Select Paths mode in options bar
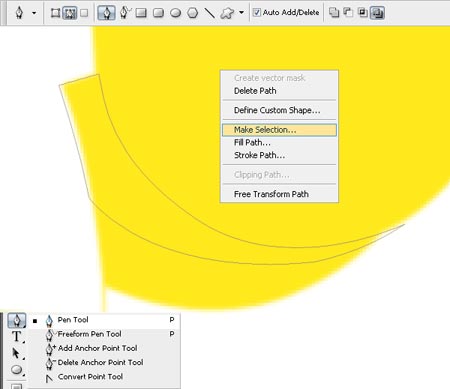Screen dimensions: 450x389 click(70, 13)
